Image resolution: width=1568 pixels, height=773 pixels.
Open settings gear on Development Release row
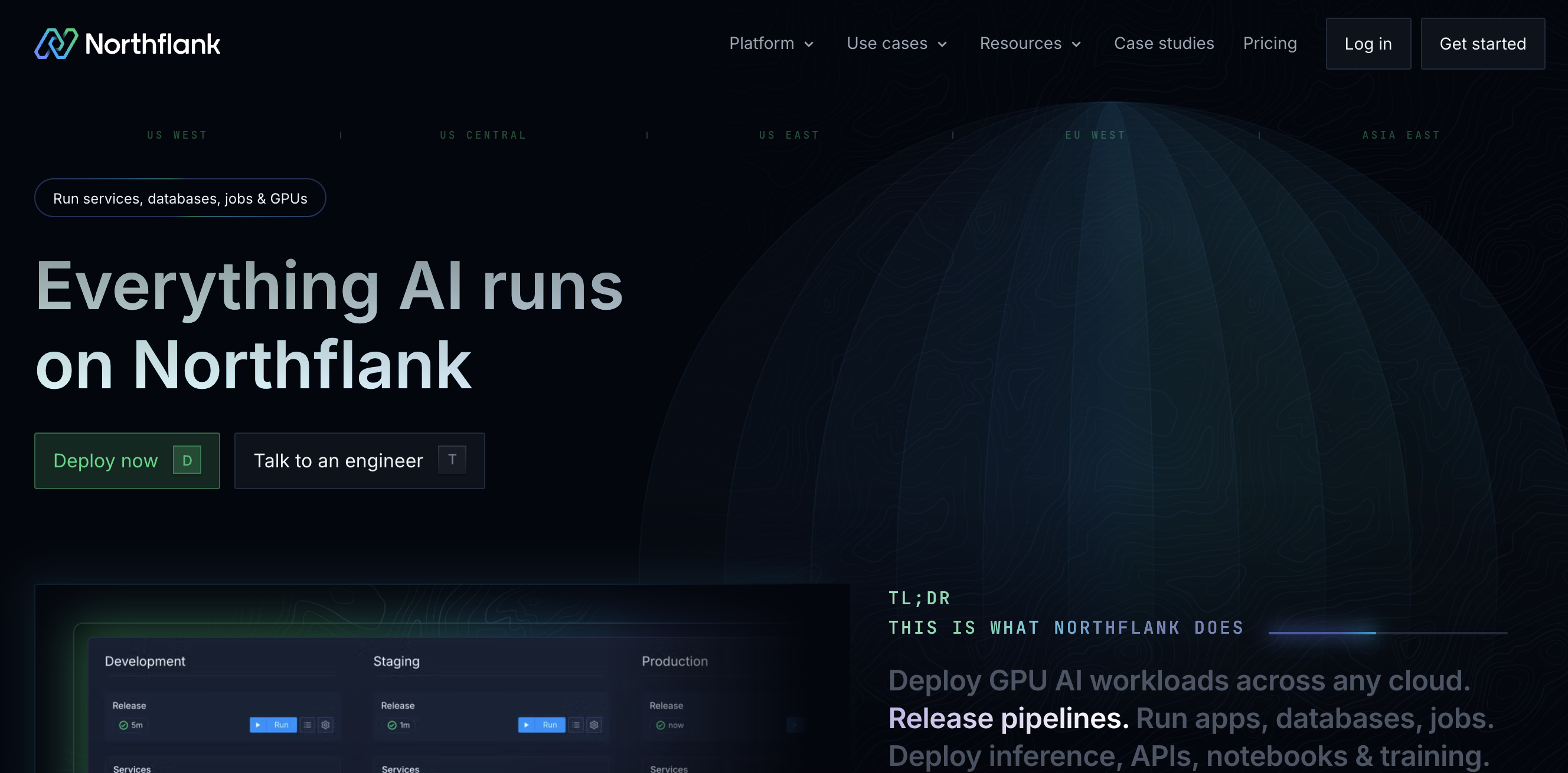(x=326, y=726)
